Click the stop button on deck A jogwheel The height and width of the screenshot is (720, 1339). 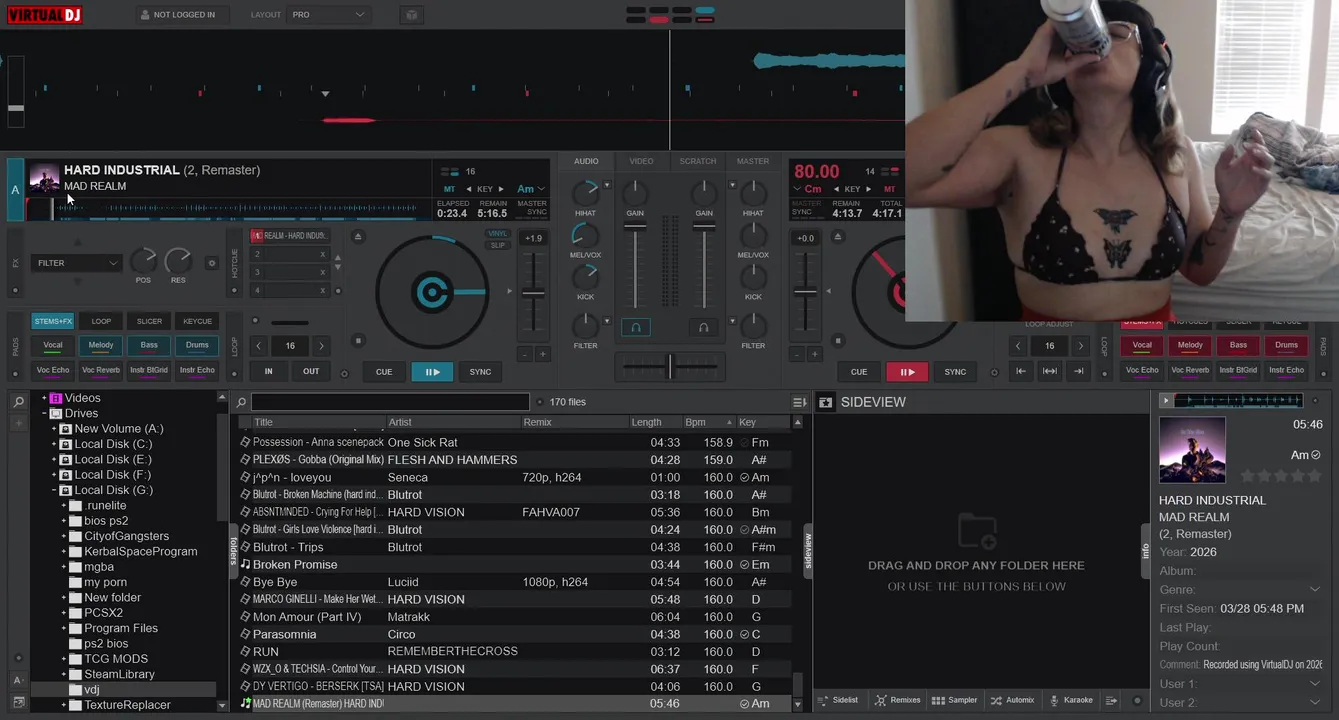359,341
